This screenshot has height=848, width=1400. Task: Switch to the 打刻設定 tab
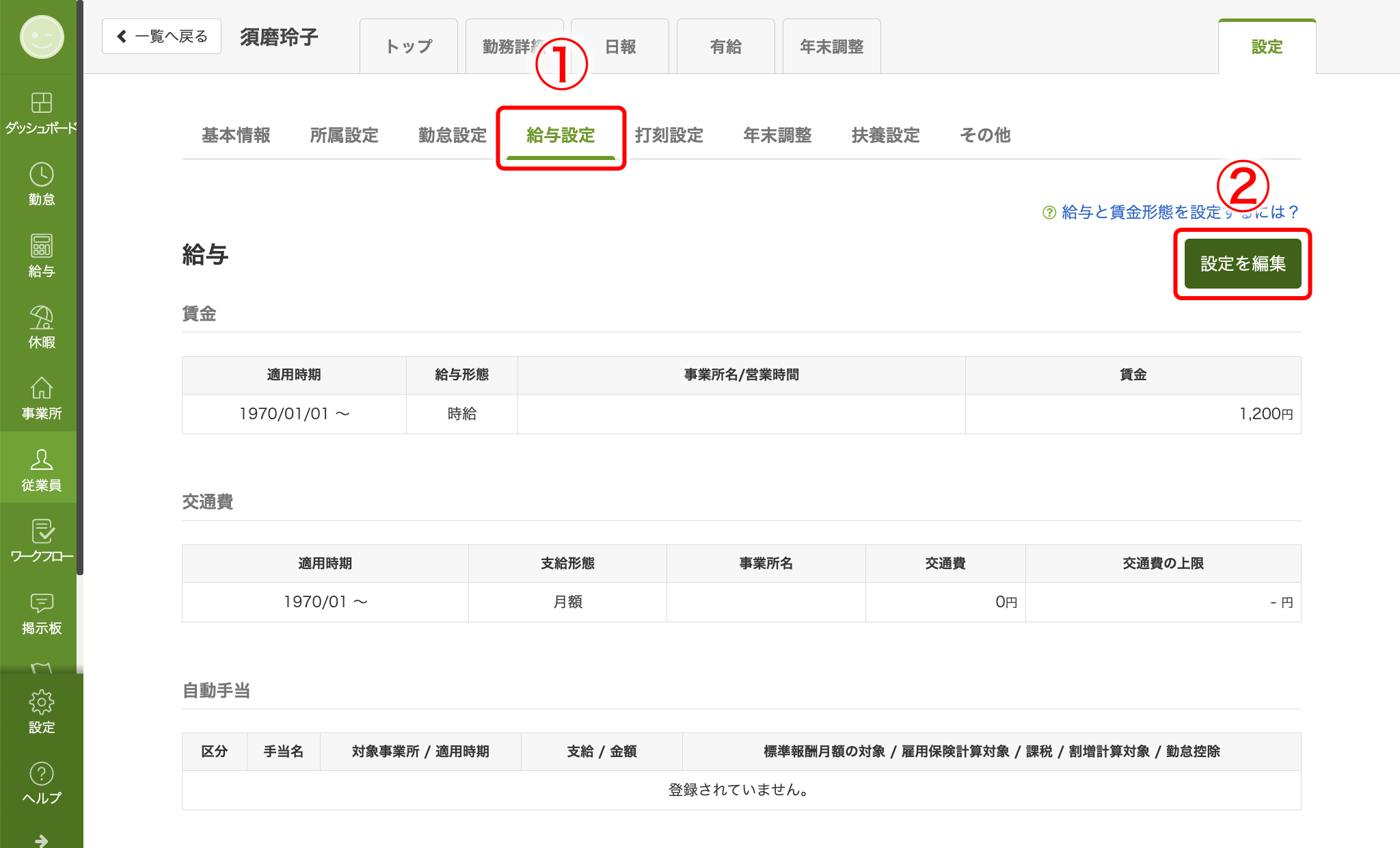point(669,135)
